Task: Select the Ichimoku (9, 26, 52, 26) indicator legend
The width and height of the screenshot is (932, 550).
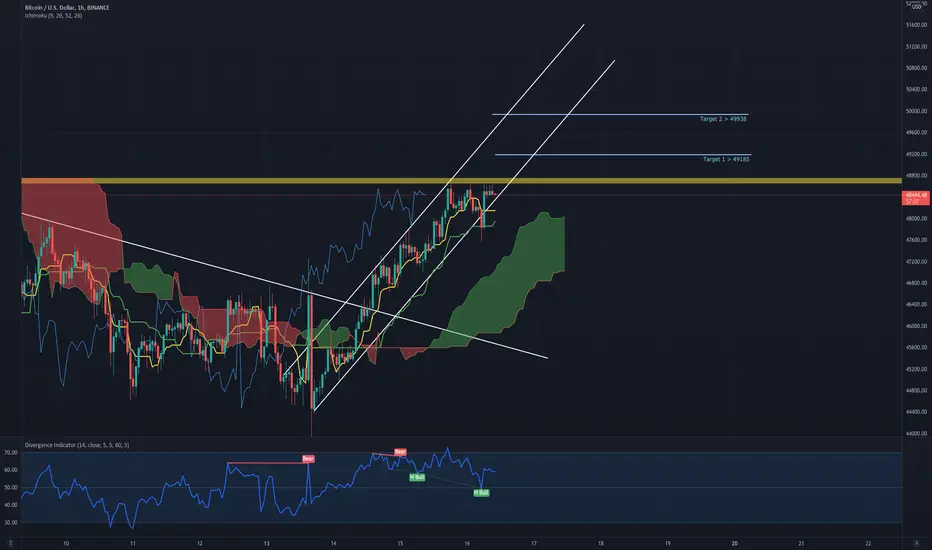Action: pyautogui.click(x=53, y=15)
